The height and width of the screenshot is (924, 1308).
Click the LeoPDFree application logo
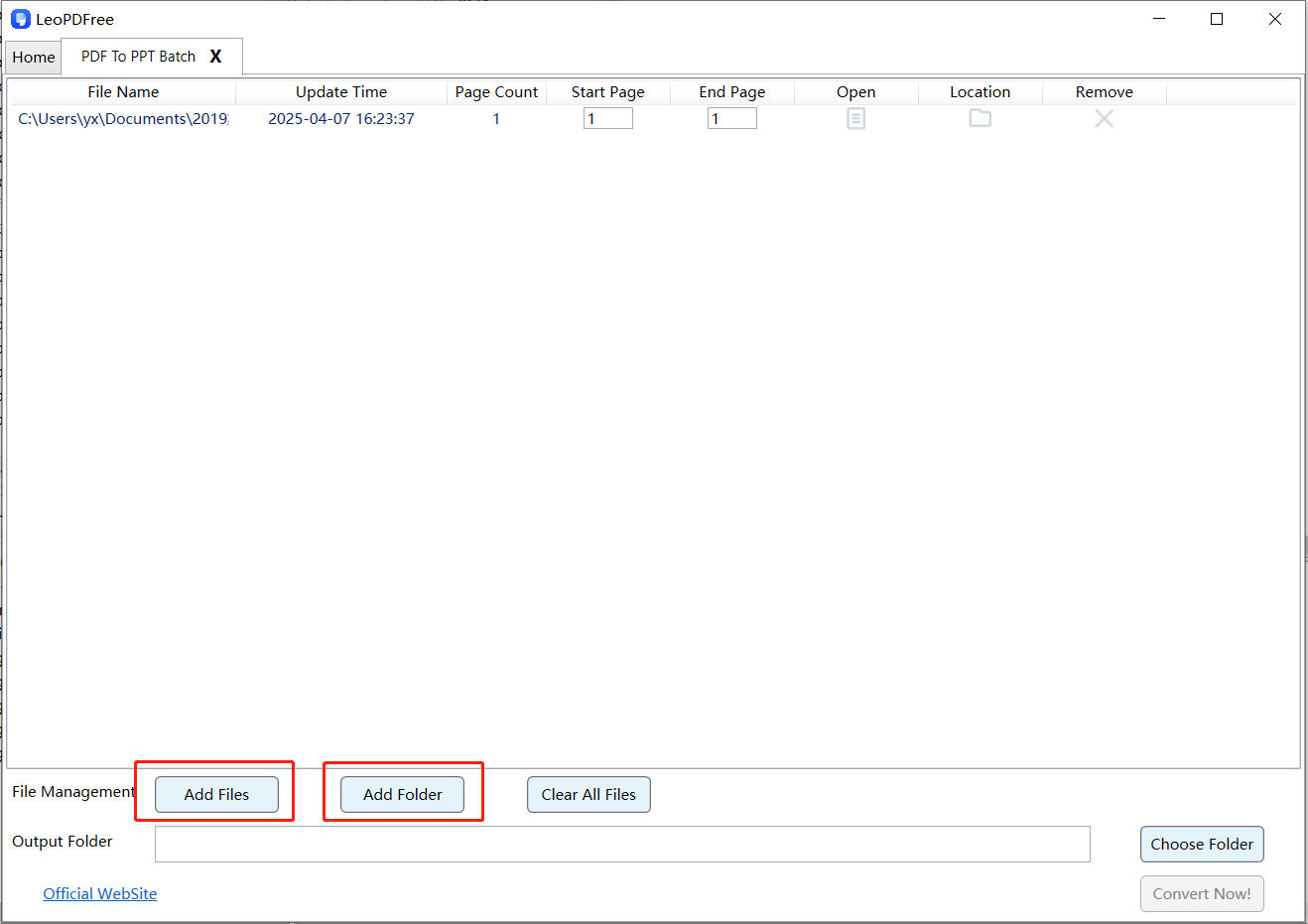(20, 18)
